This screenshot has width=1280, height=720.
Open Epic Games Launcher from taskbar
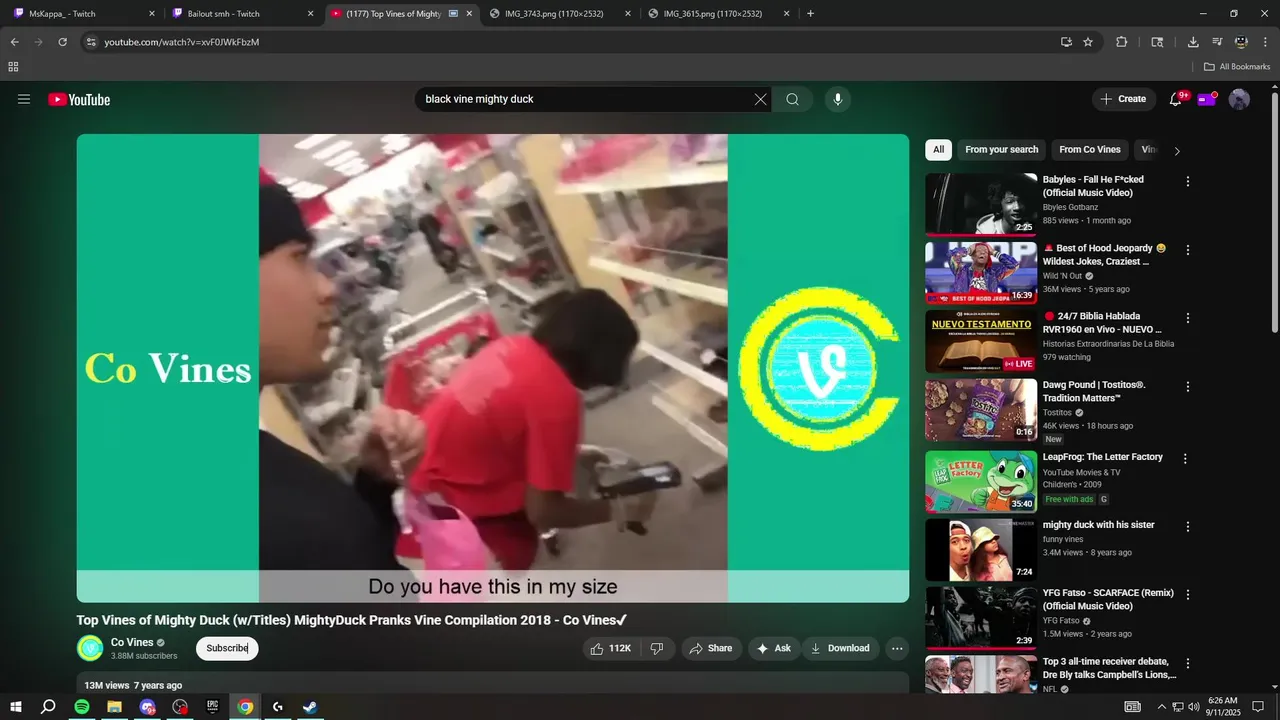tap(212, 707)
